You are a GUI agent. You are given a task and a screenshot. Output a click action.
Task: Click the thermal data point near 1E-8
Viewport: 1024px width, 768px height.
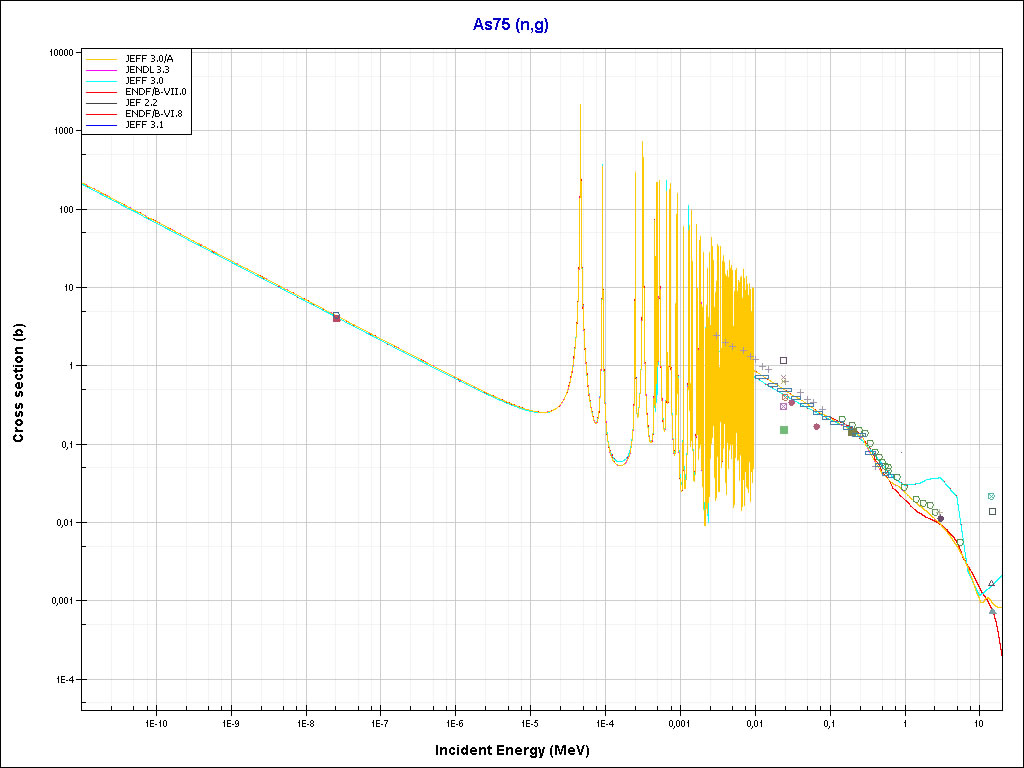[336, 317]
